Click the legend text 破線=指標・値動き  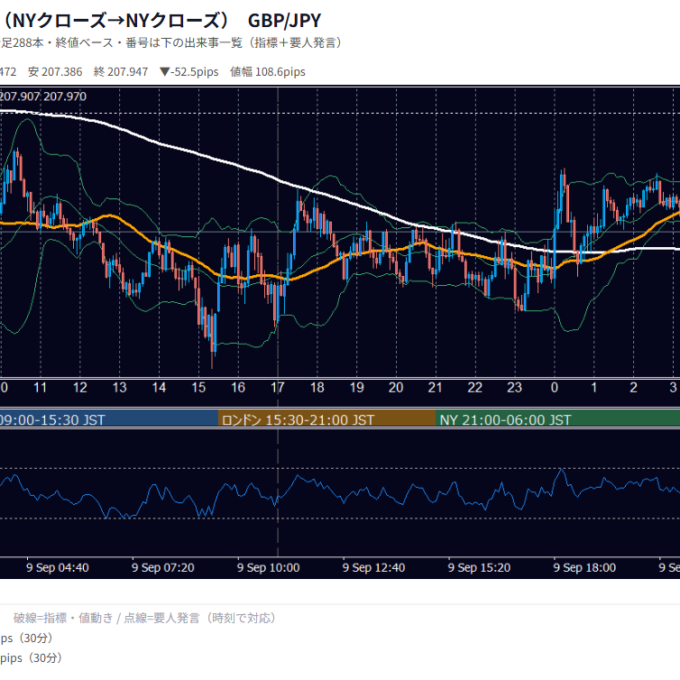pyautogui.click(x=63, y=618)
